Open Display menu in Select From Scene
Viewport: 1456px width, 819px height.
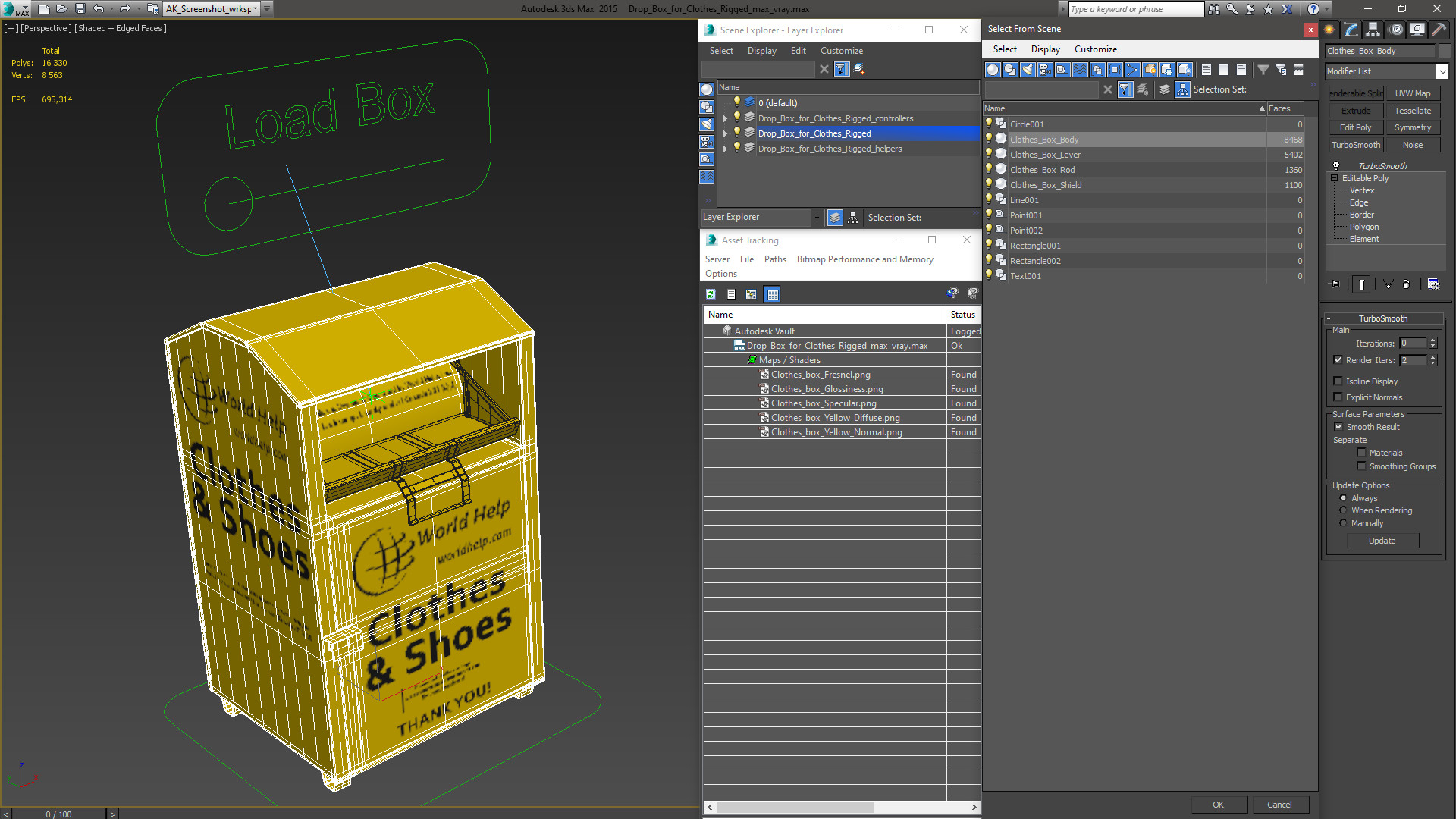[x=1045, y=49]
